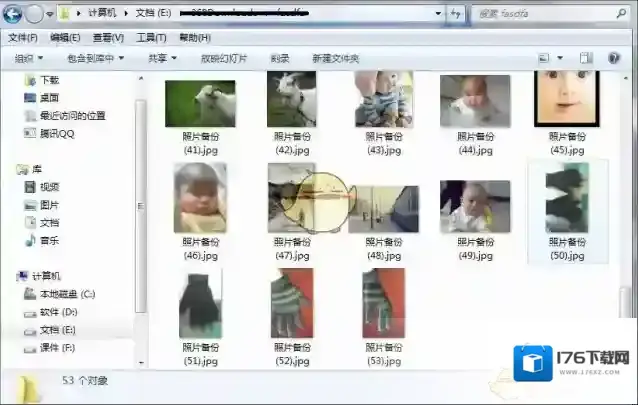Click 新建文件夹 button
The height and width of the screenshot is (405, 638).
(336, 59)
